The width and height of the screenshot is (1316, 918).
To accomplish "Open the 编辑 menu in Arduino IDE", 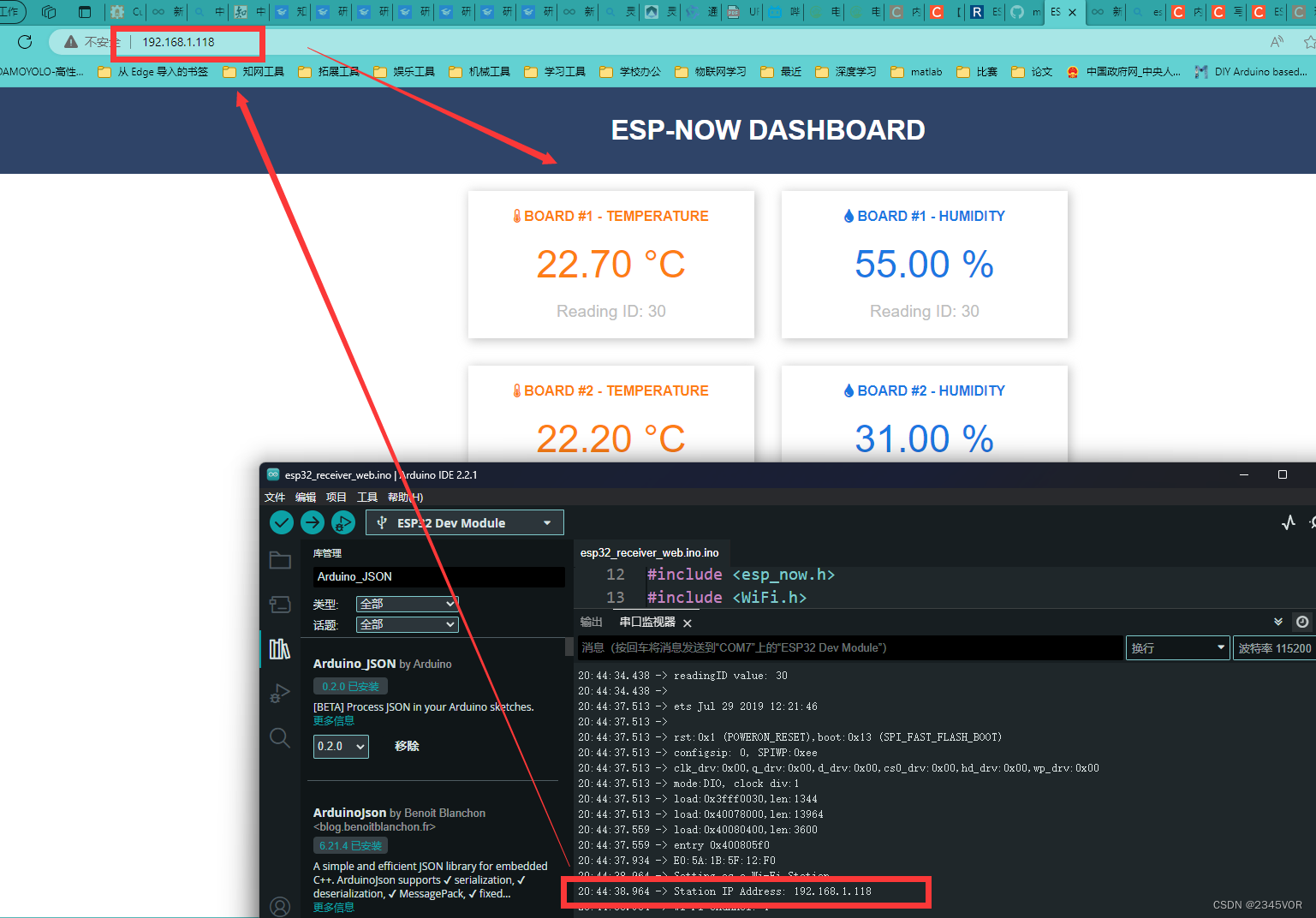I will click(306, 497).
